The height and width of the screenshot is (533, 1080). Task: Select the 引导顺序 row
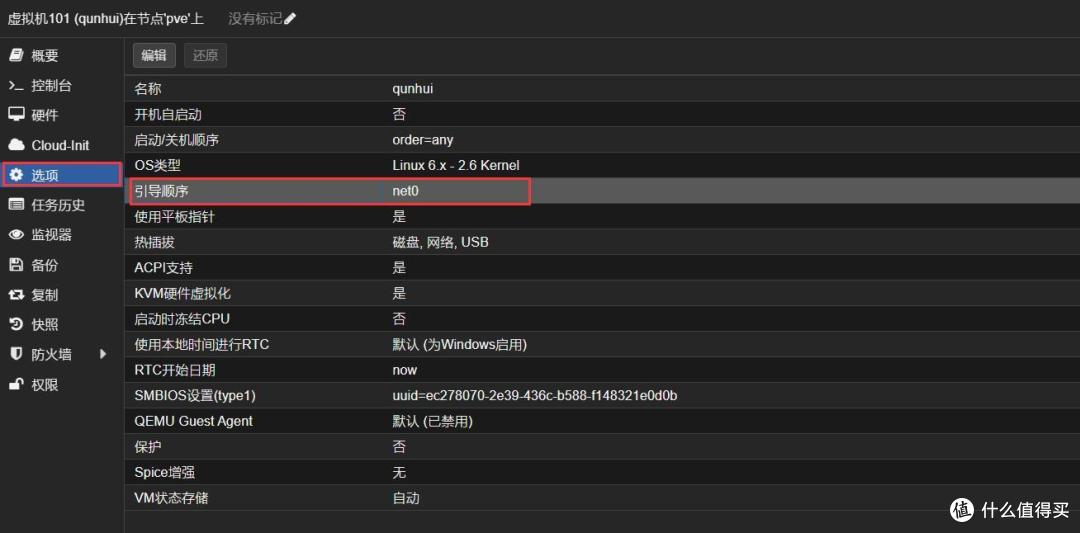tap(602, 191)
